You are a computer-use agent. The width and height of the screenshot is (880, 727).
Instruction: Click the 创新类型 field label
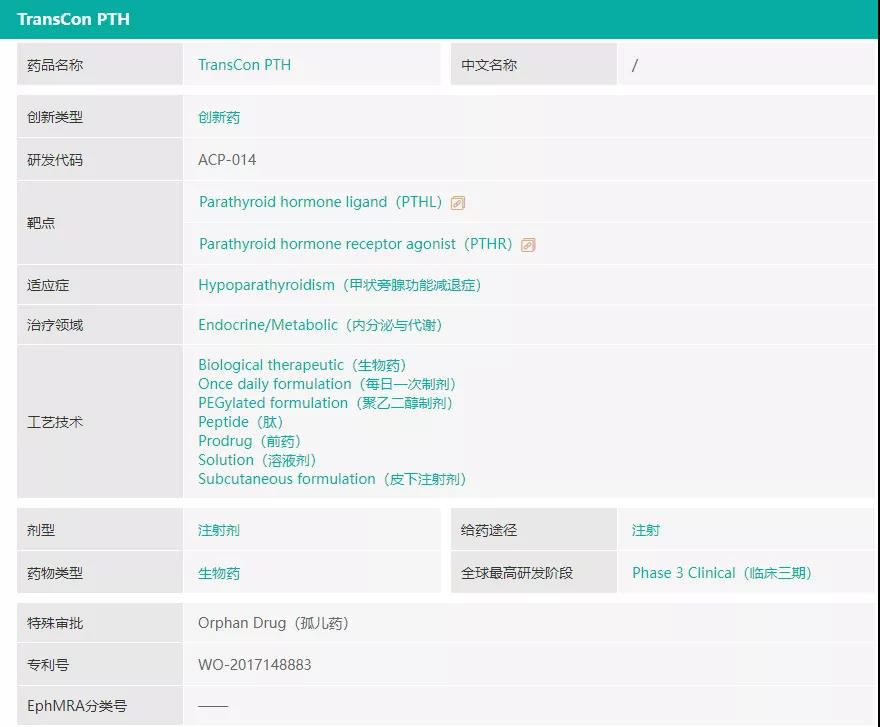click(x=55, y=117)
